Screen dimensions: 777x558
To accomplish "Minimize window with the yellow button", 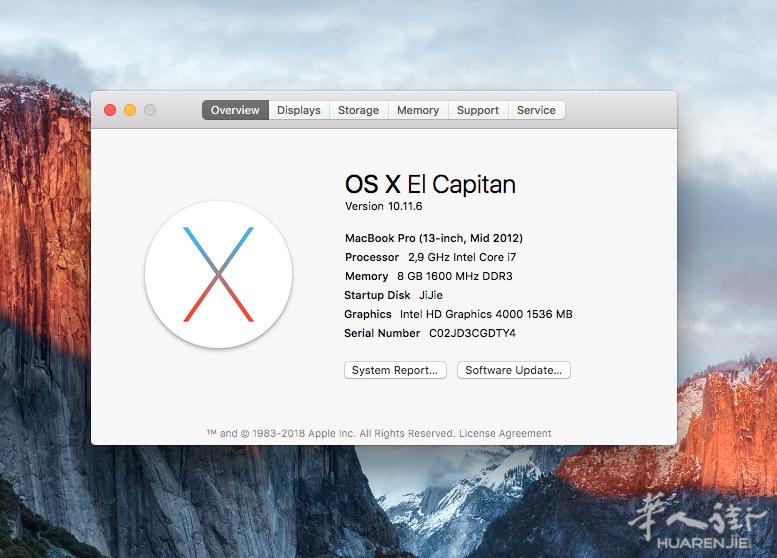I will coord(130,110).
